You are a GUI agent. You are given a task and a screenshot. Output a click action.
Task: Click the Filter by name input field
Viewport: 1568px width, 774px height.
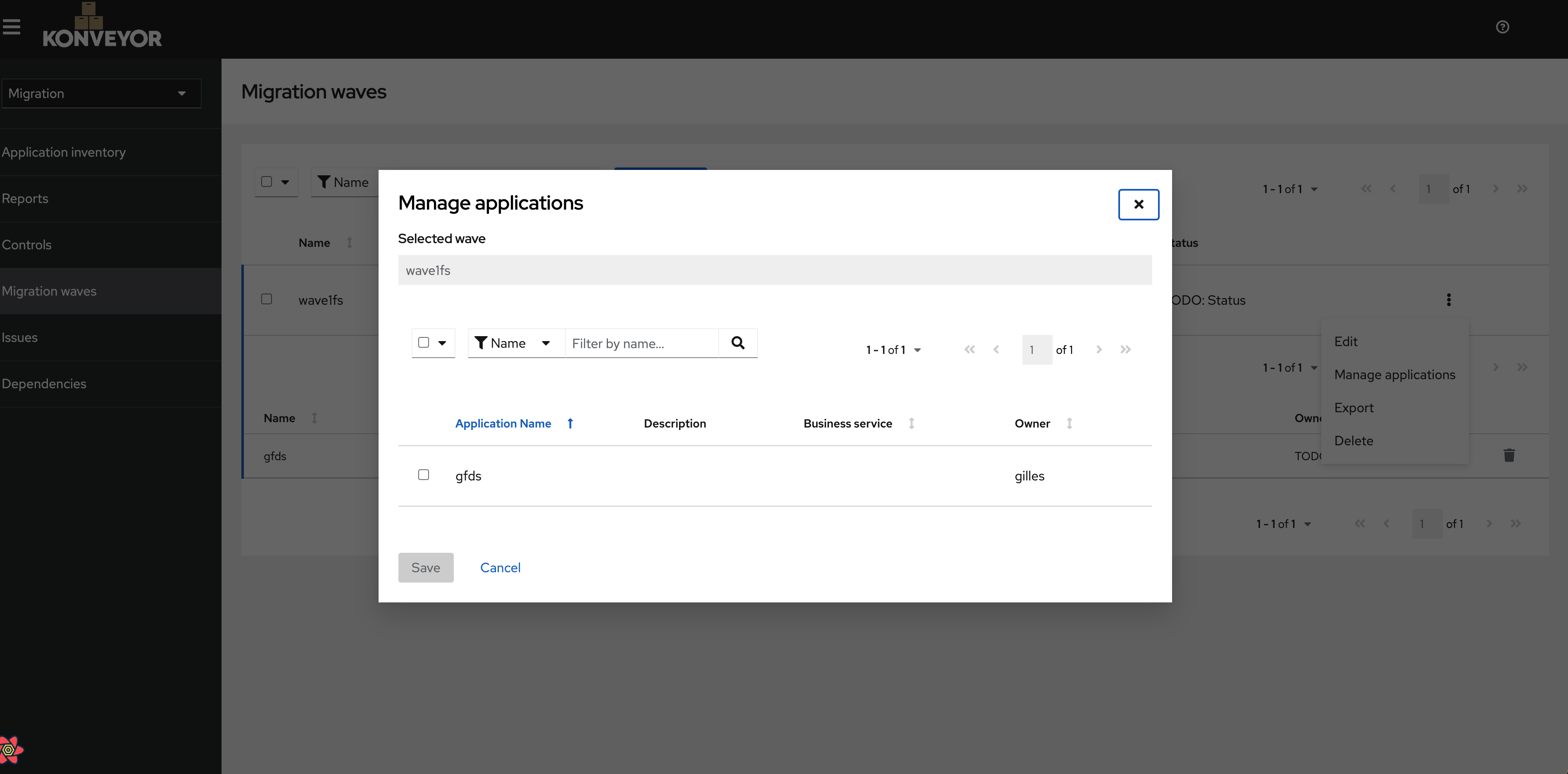[641, 343]
